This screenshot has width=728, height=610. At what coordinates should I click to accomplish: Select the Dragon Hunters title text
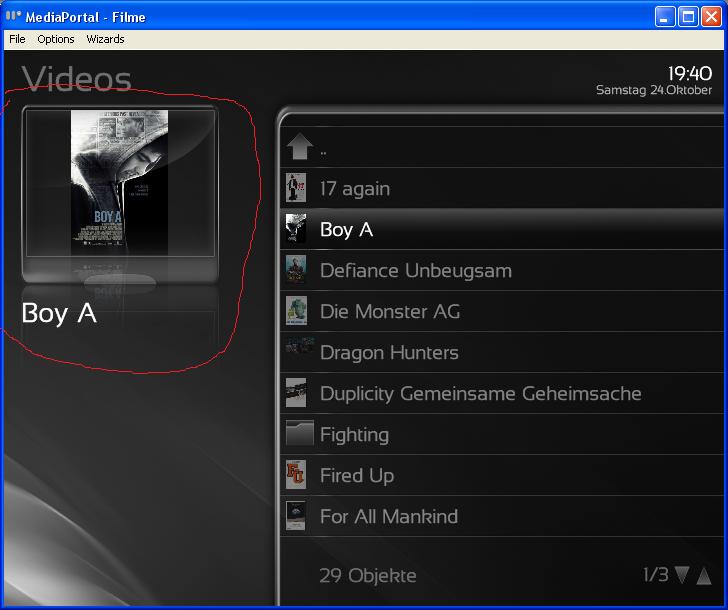[x=389, y=352]
